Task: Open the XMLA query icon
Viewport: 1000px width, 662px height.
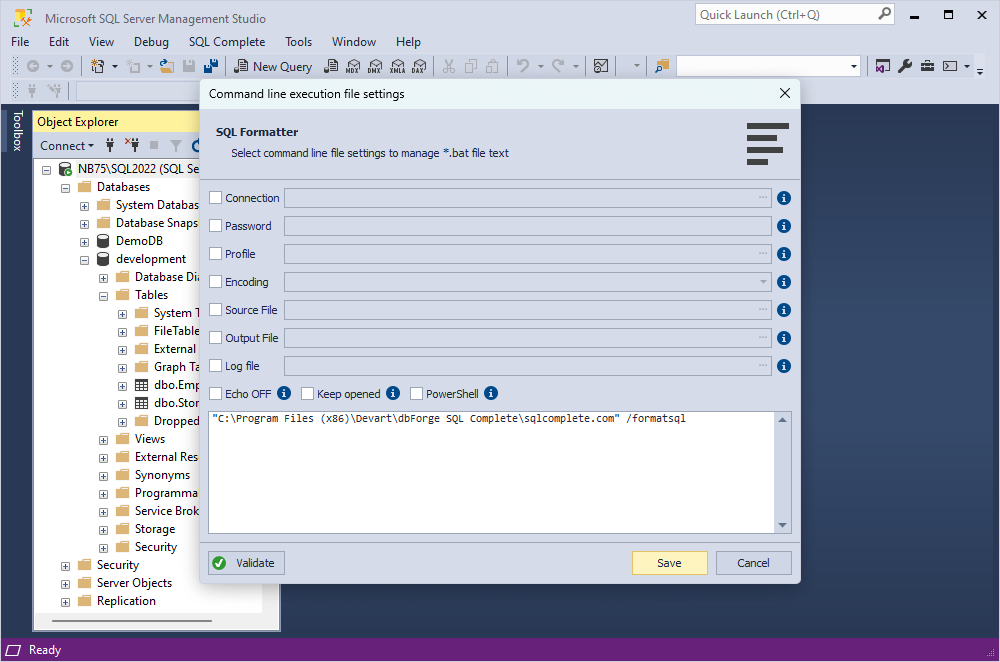Action: (x=397, y=66)
